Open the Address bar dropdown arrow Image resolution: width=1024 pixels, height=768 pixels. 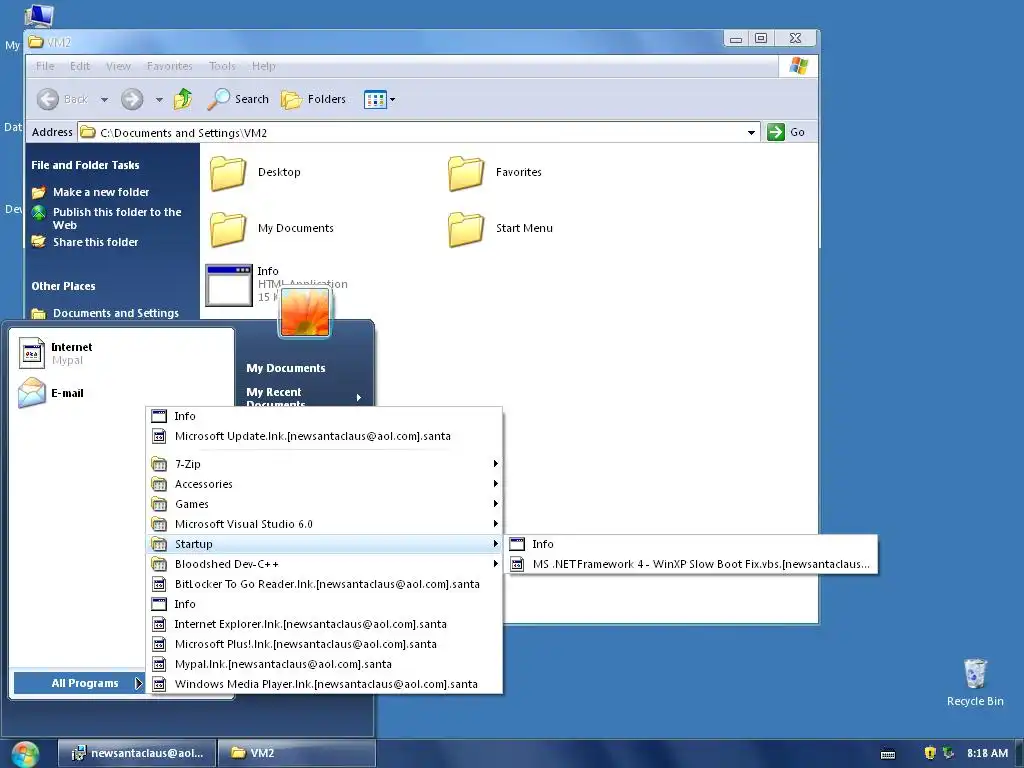[752, 133]
